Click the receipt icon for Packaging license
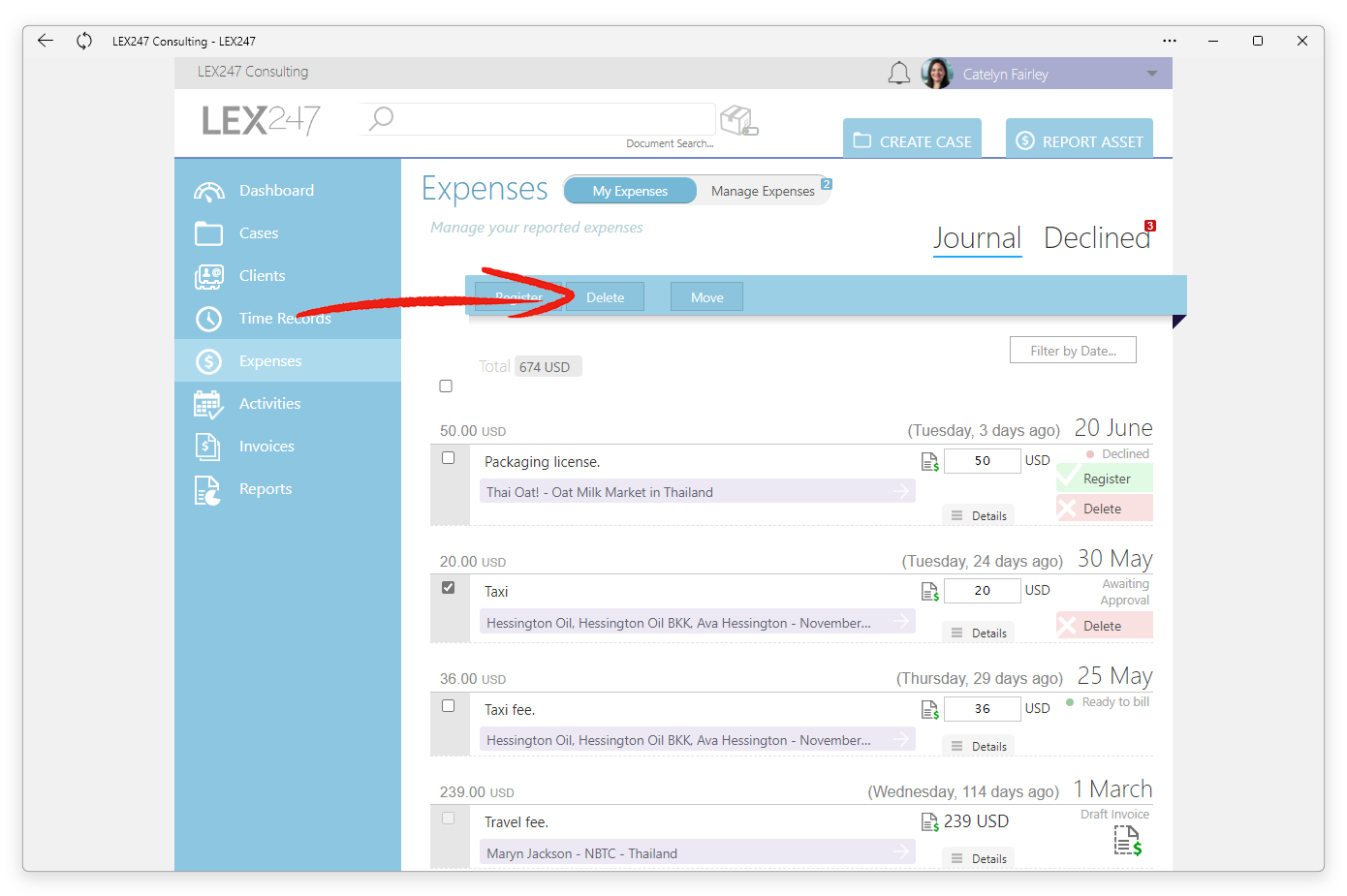Image resolution: width=1347 pixels, height=896 pixels. click(929, 462)
